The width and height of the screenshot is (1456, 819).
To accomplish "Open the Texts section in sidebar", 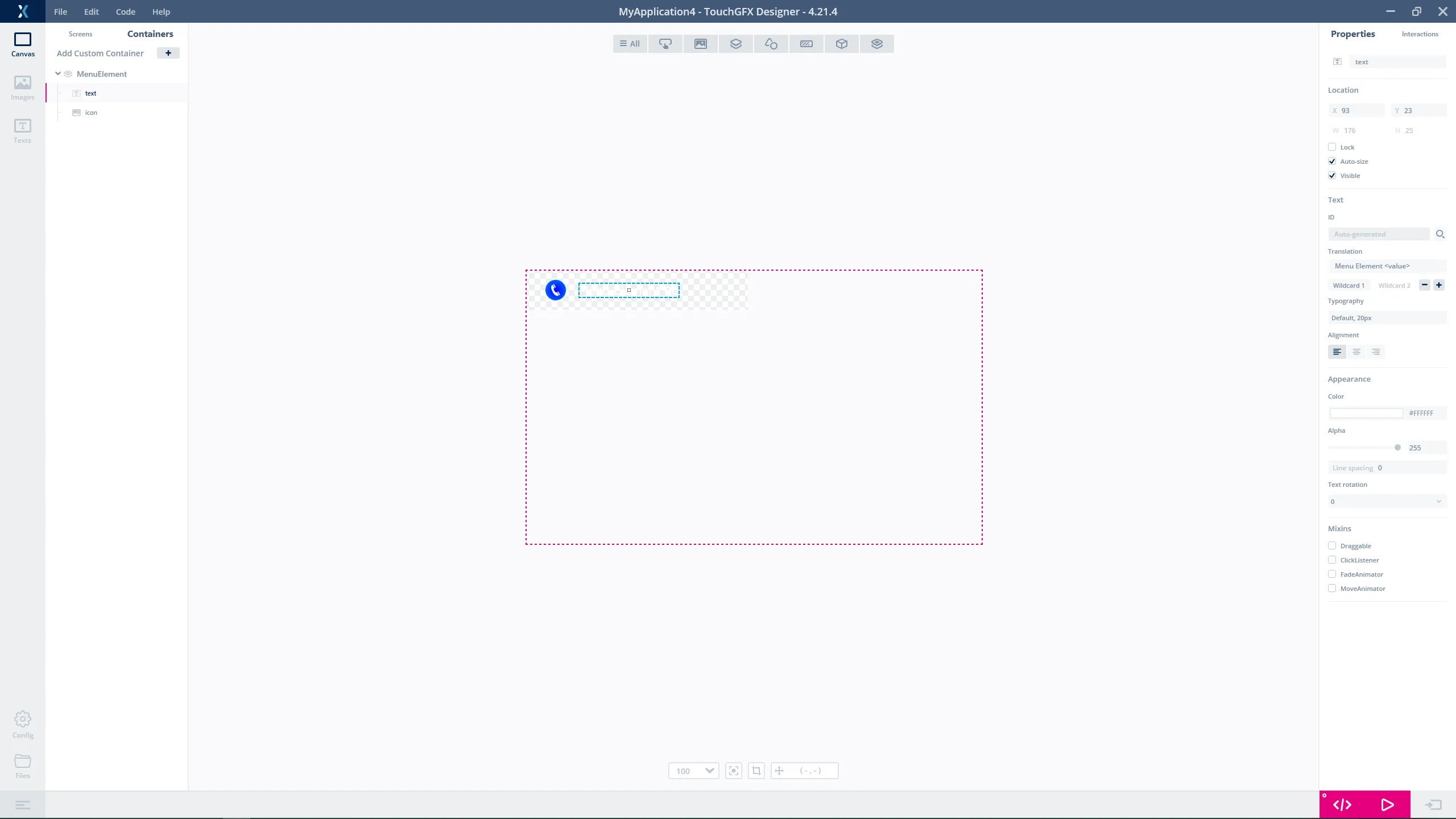I will (x=23, y=131).
